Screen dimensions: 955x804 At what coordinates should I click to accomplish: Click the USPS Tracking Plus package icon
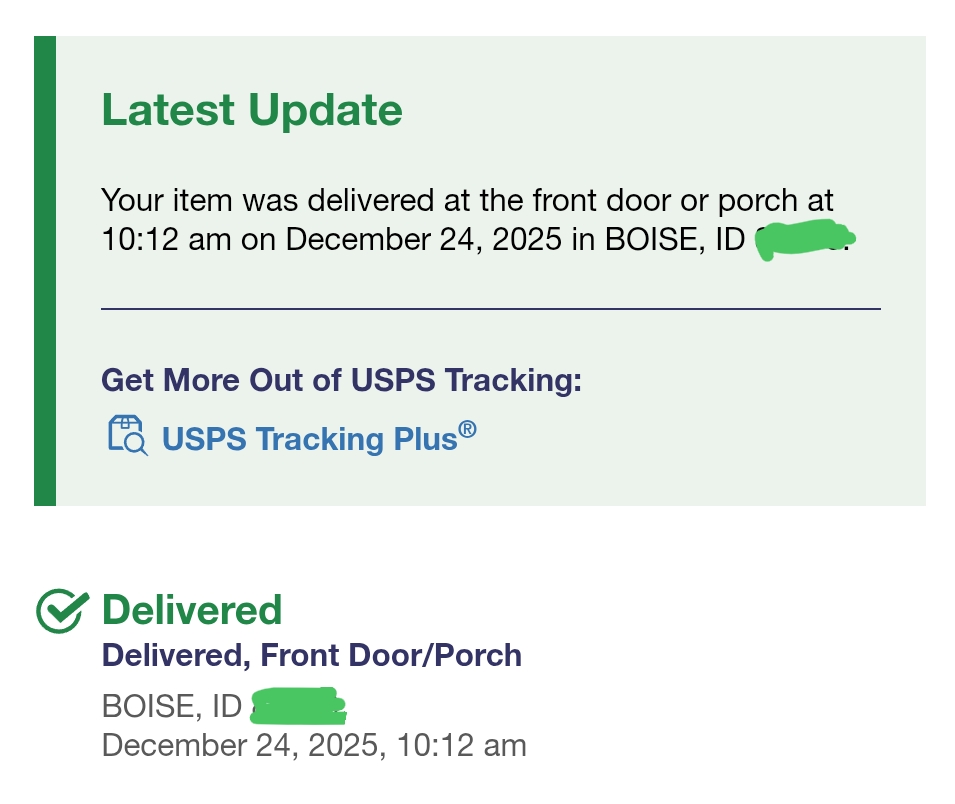click(127, 437)
